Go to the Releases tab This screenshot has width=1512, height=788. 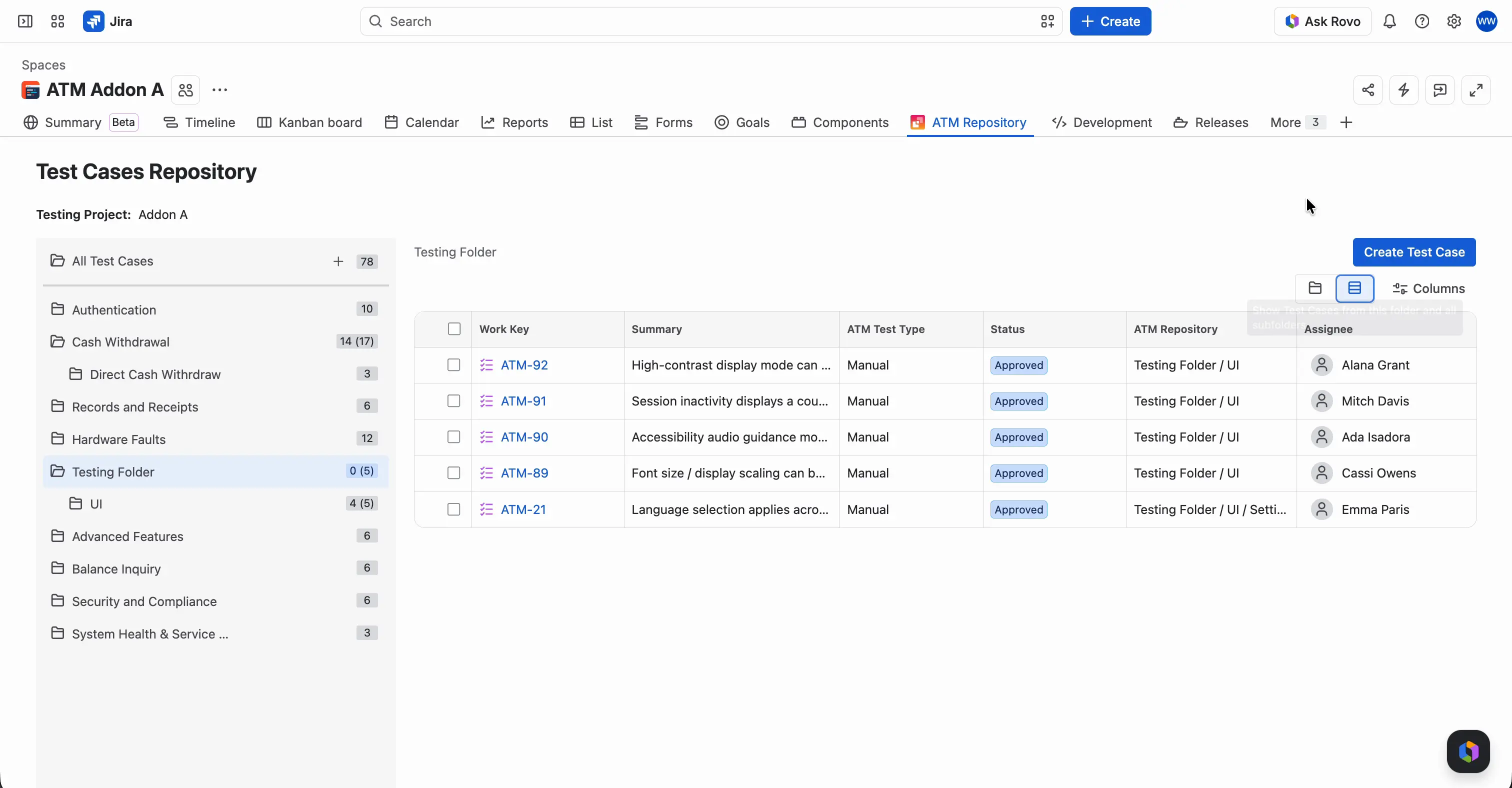1210,122
